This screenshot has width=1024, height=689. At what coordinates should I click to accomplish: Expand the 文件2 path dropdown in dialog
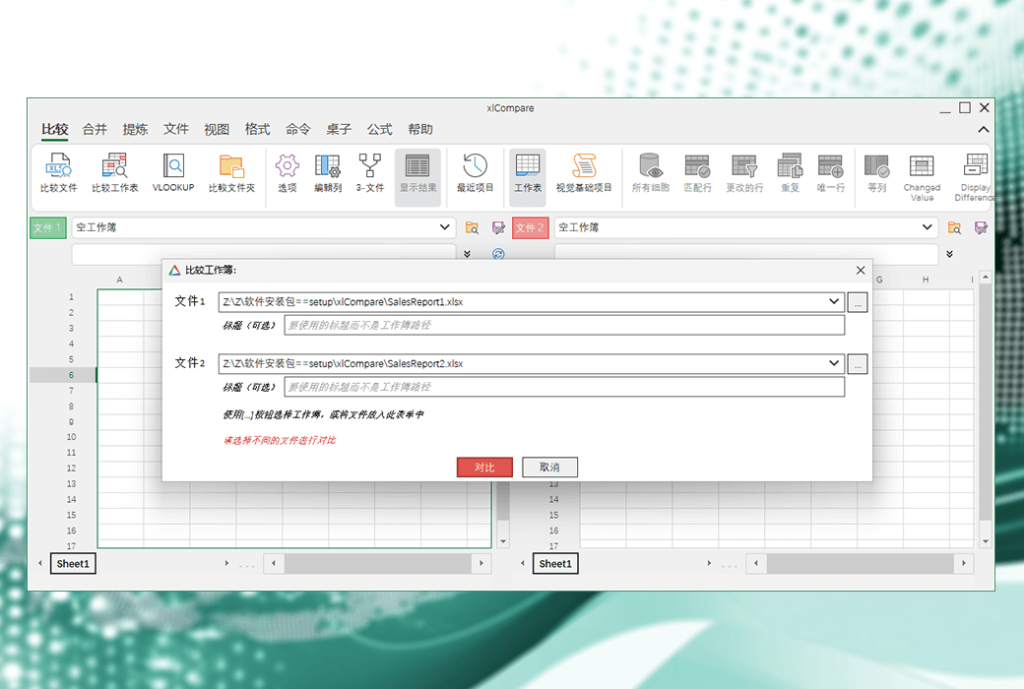coord(834,364)
